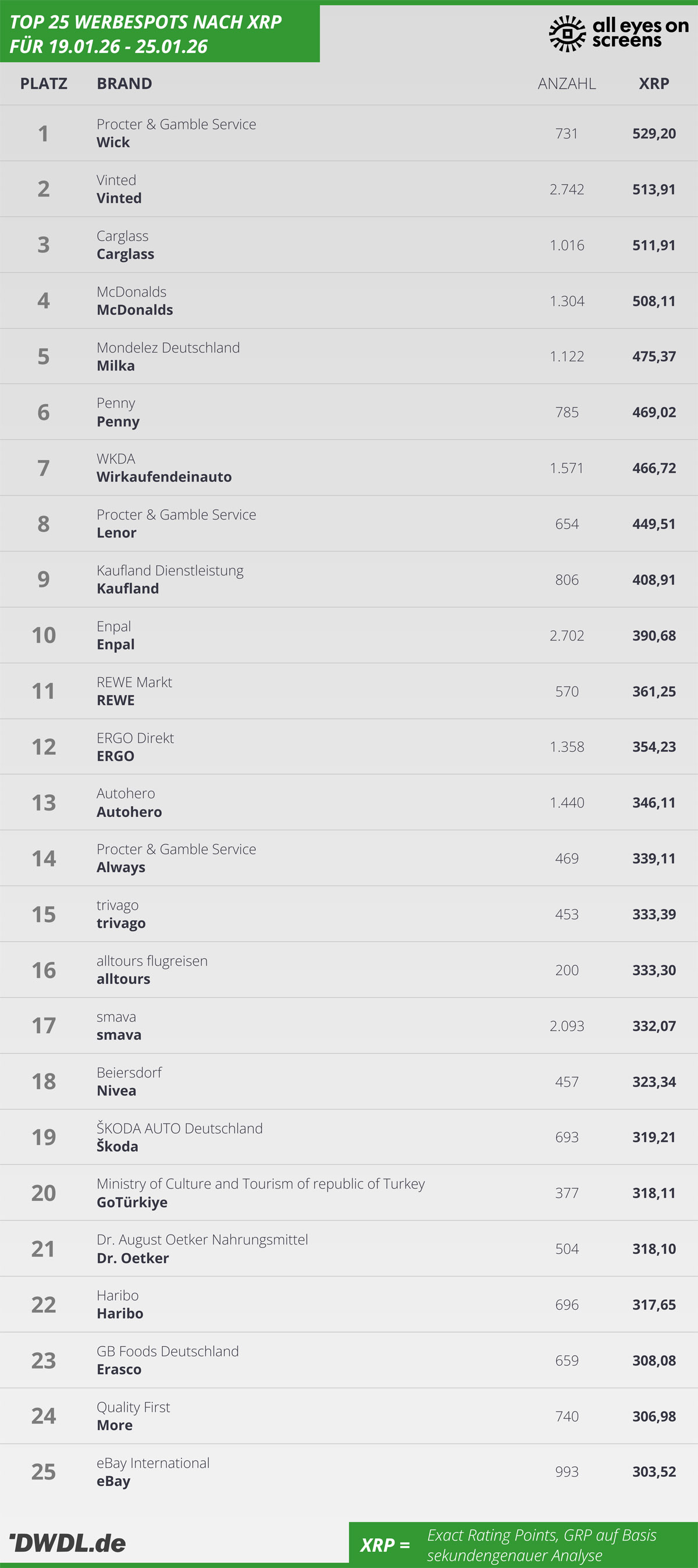
Task: Select the Carglass XRP value 511,91
Action: (654, 246)
